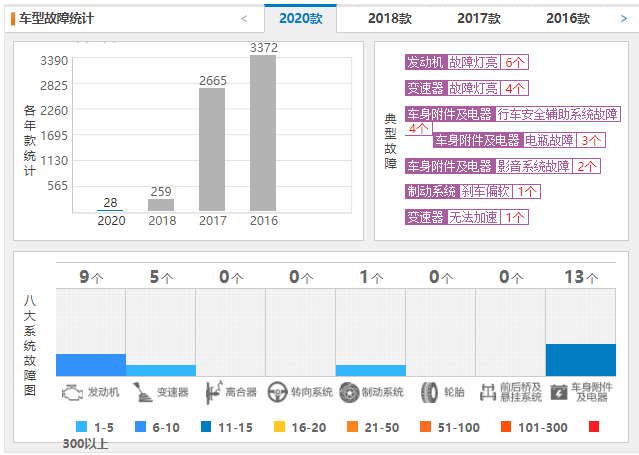
Task: Select the 2017款 tab
Action: (x=478, y=18)
